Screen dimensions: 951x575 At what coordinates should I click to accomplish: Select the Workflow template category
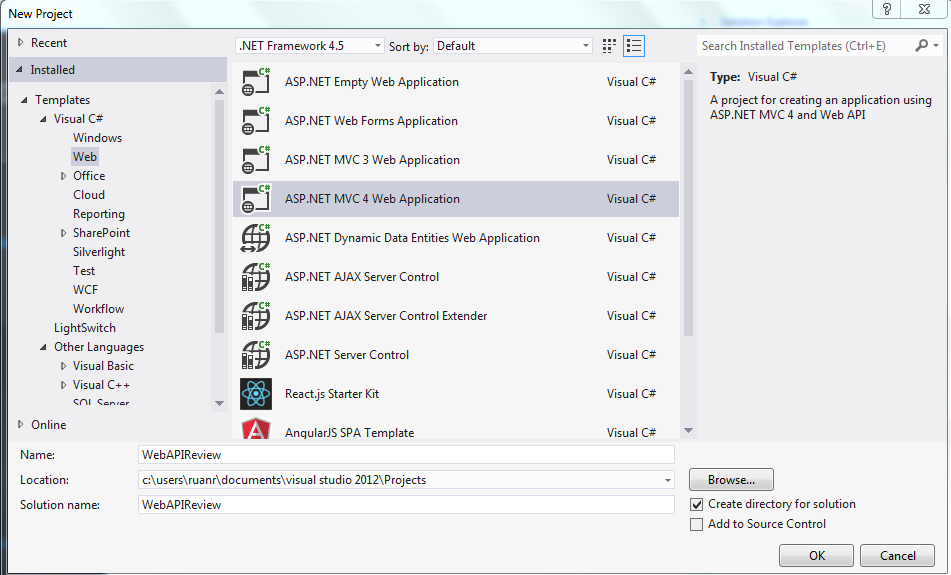(99, 309)
